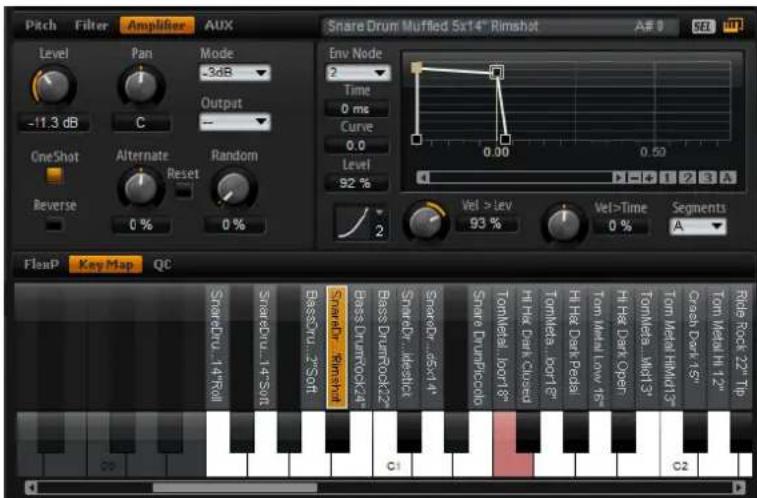Select the Bass DrumRock22" mapping

[x=384, y=347]
